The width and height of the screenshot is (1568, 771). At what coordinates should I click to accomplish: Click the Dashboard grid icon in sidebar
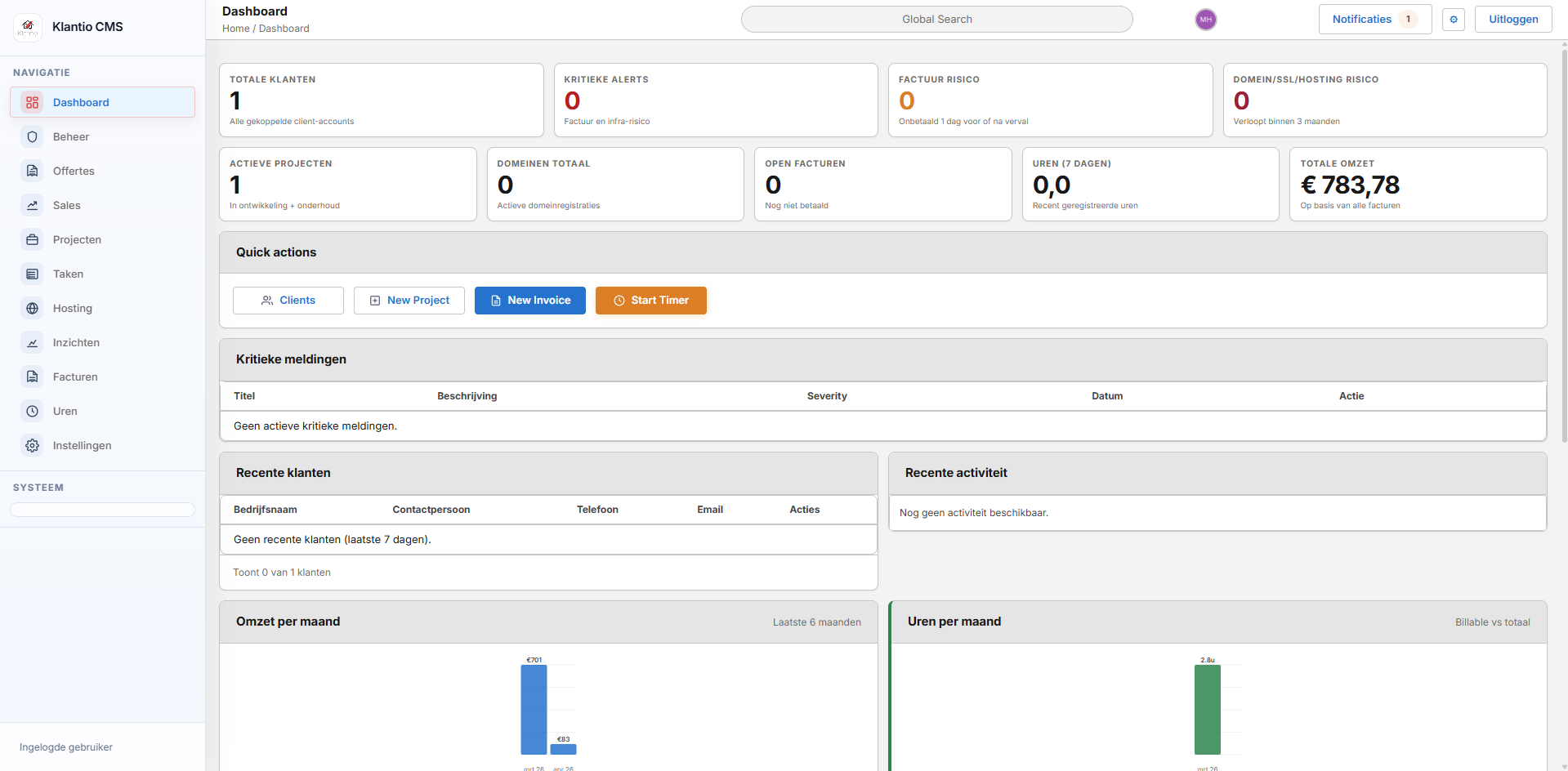coord(33,102)
